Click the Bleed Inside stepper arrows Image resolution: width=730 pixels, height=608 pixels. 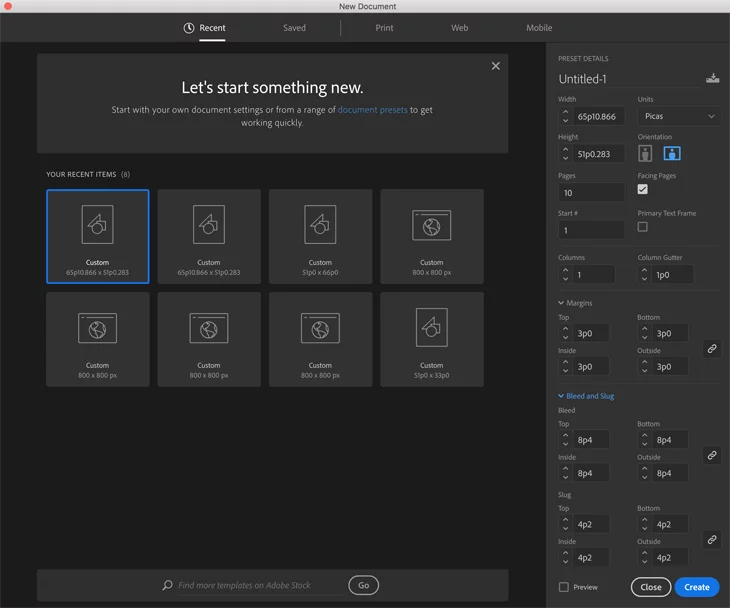pos(565,473)
